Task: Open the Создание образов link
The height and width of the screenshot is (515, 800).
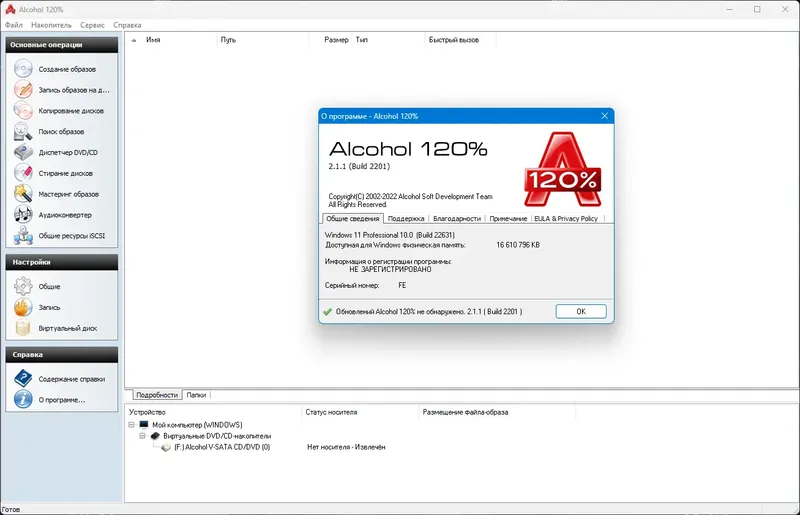Action: (x=67, y=69)
